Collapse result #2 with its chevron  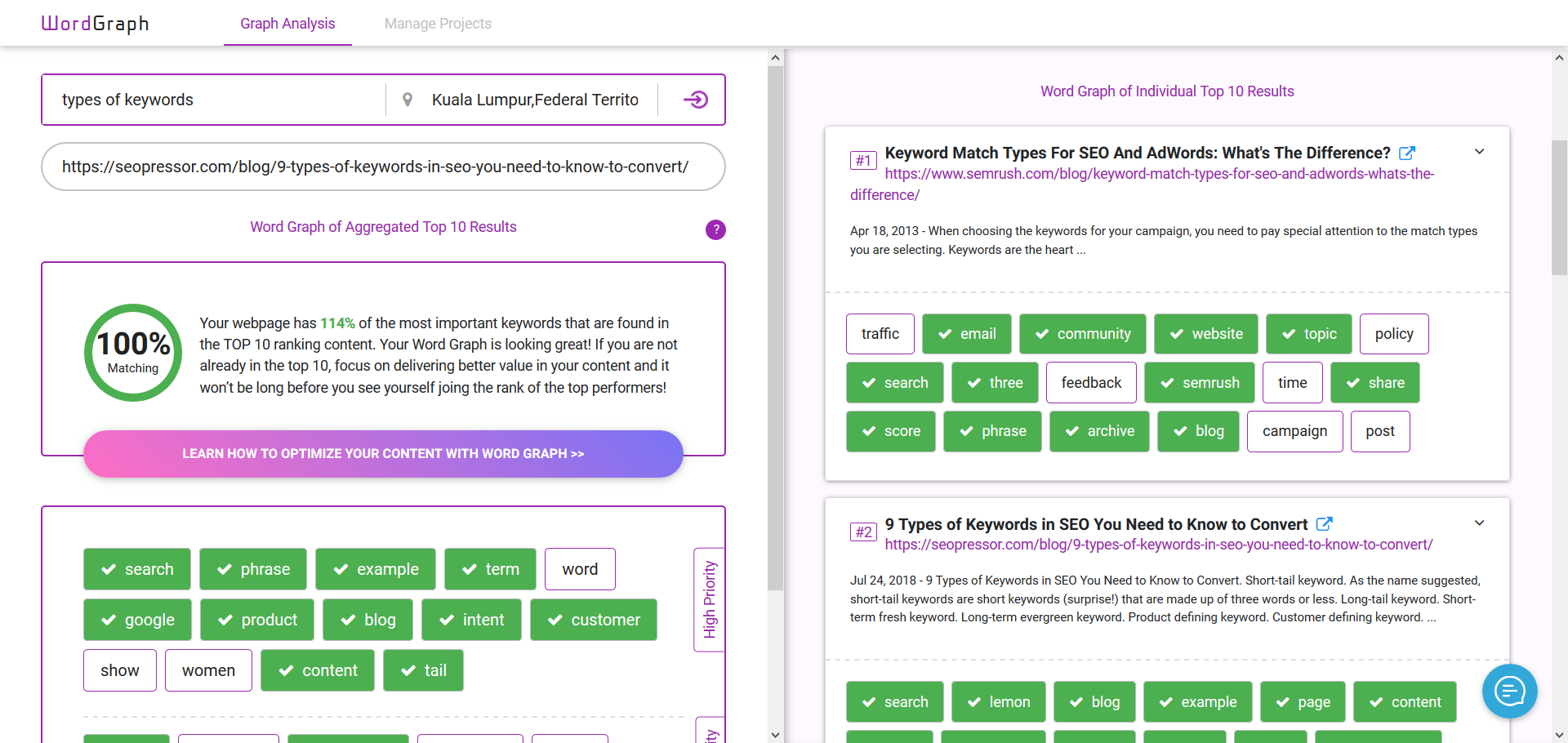pyautogui.click(x=1479, y=523)
